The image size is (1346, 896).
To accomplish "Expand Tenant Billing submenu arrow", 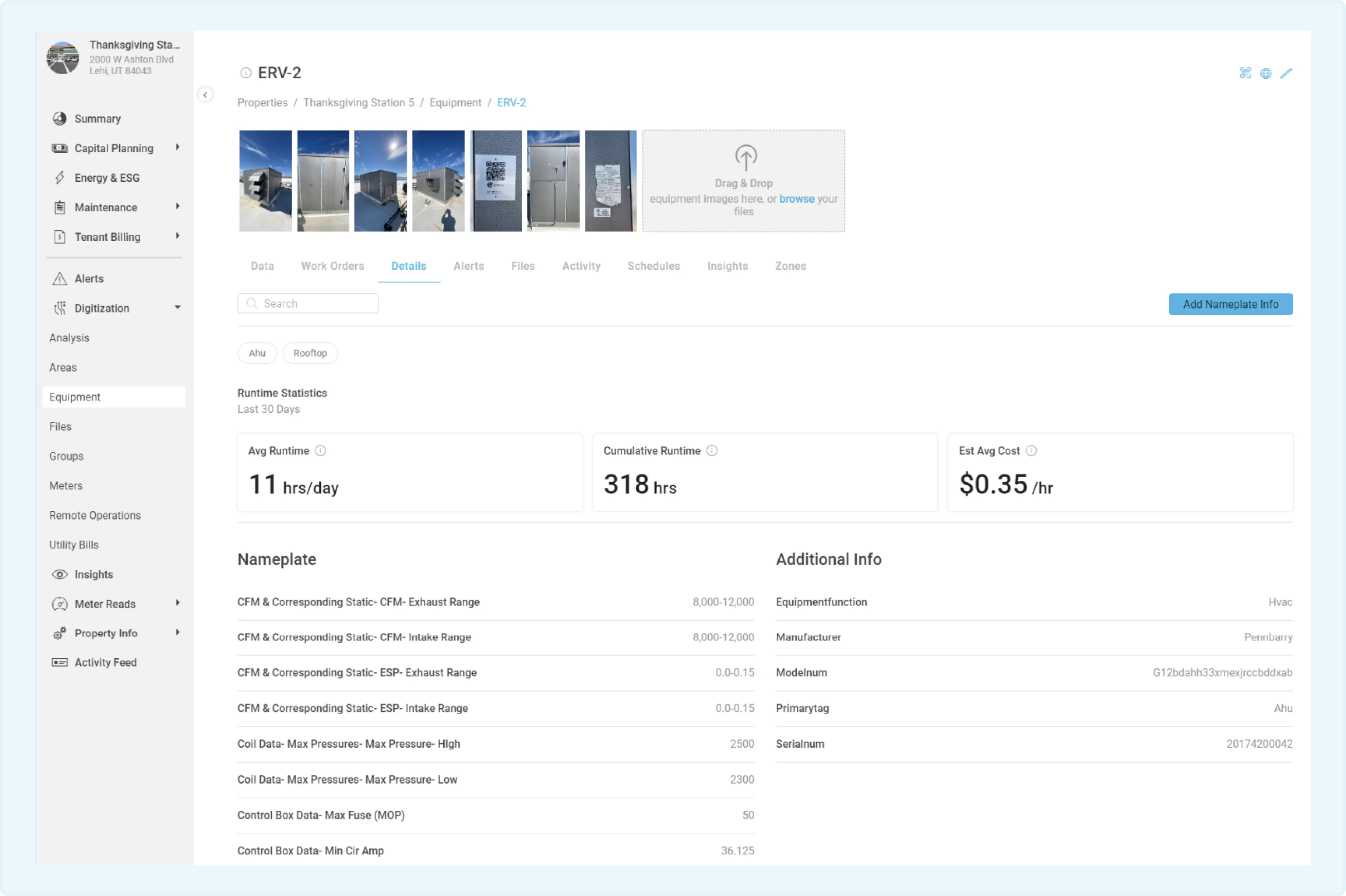I will [178, 236].
